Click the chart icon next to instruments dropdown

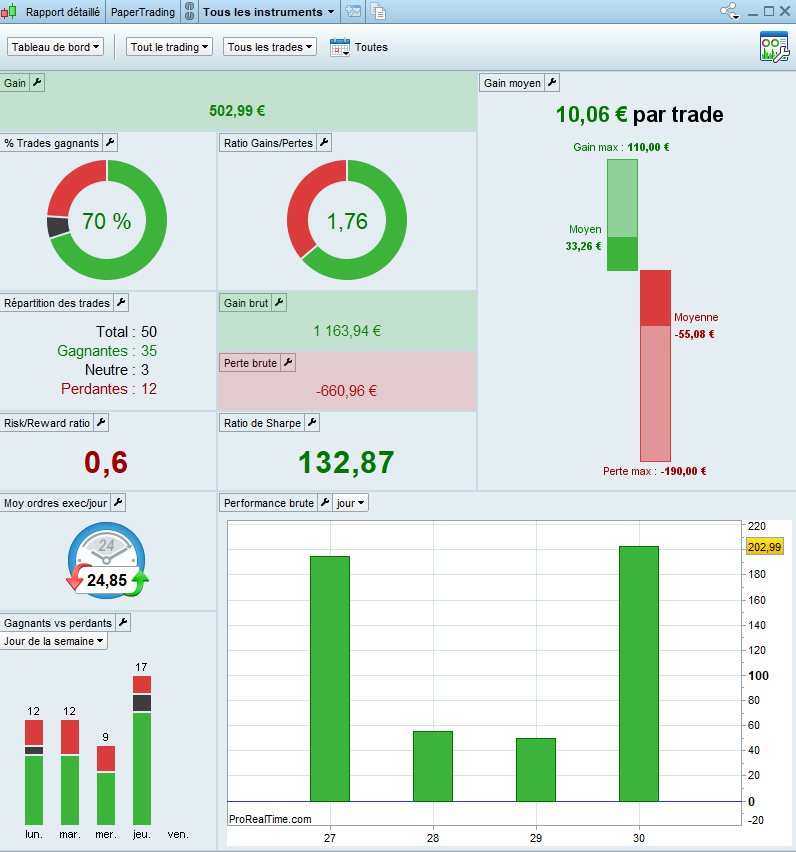(x=353, y=11)
